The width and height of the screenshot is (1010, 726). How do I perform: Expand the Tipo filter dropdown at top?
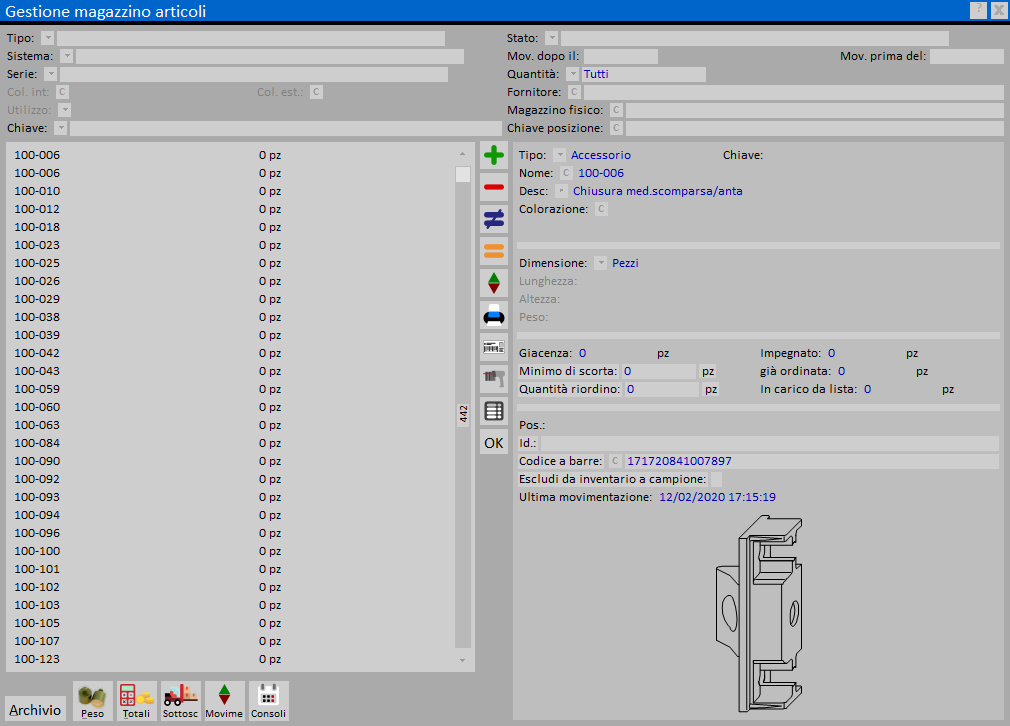pyautogui.click(x=48, y=38)
